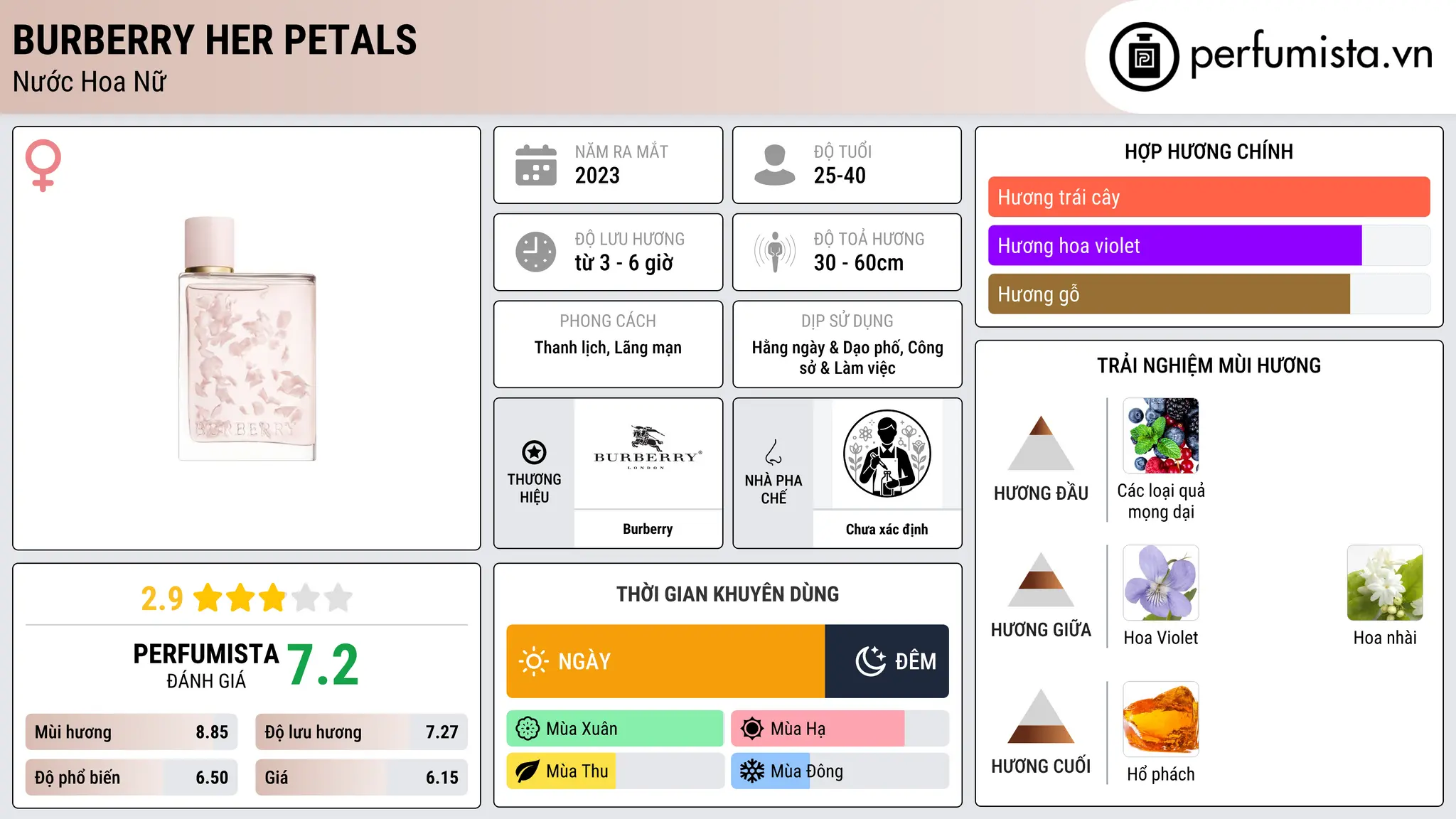
Task: Click the age range value 25-40
Action: pos(840,176)
